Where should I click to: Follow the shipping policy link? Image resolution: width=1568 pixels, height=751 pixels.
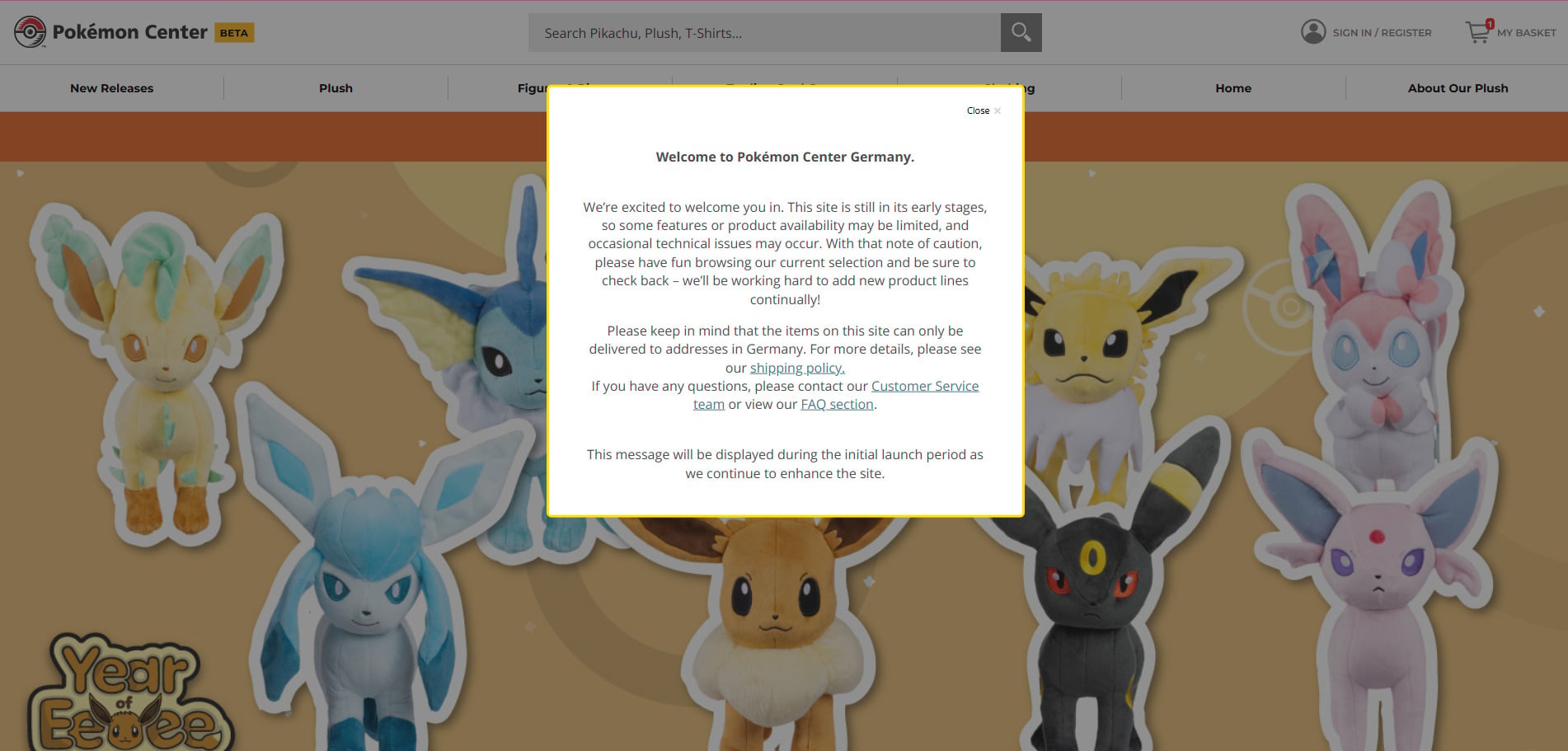[x=797, y=368]
